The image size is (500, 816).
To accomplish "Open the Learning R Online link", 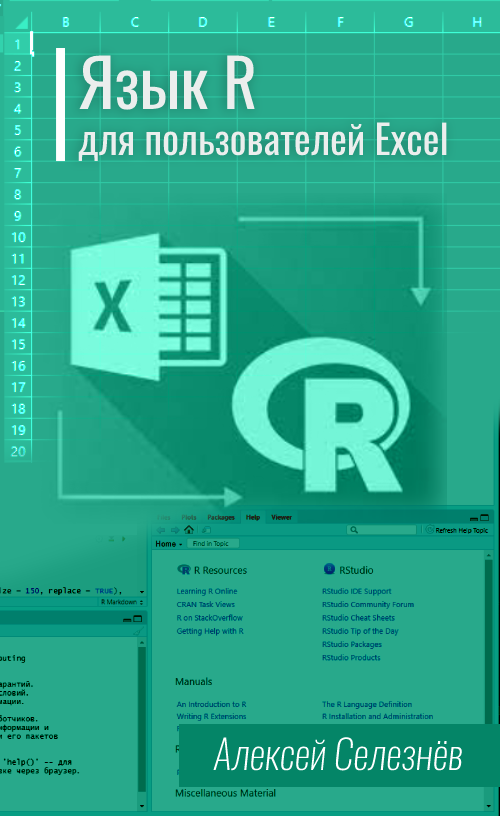I will 207,591.
